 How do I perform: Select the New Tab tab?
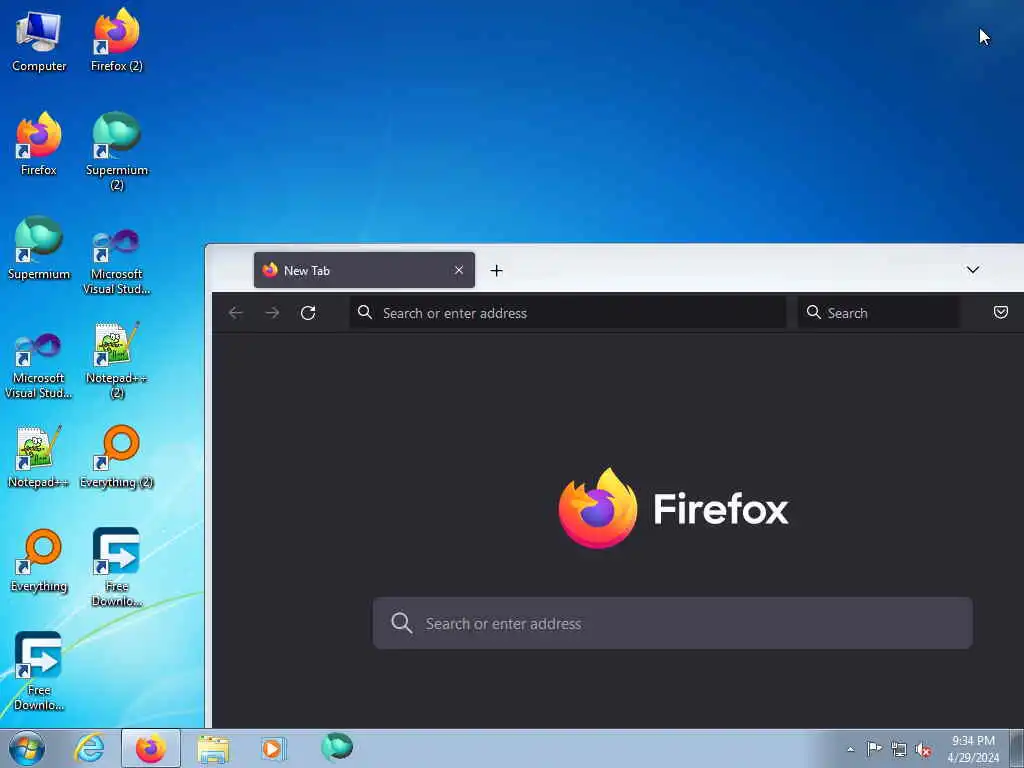click(x=364, y=270)
